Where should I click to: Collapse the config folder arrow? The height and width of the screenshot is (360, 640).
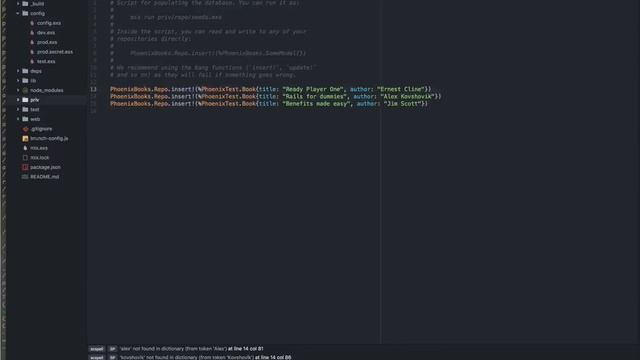click(x=18, y=13)
